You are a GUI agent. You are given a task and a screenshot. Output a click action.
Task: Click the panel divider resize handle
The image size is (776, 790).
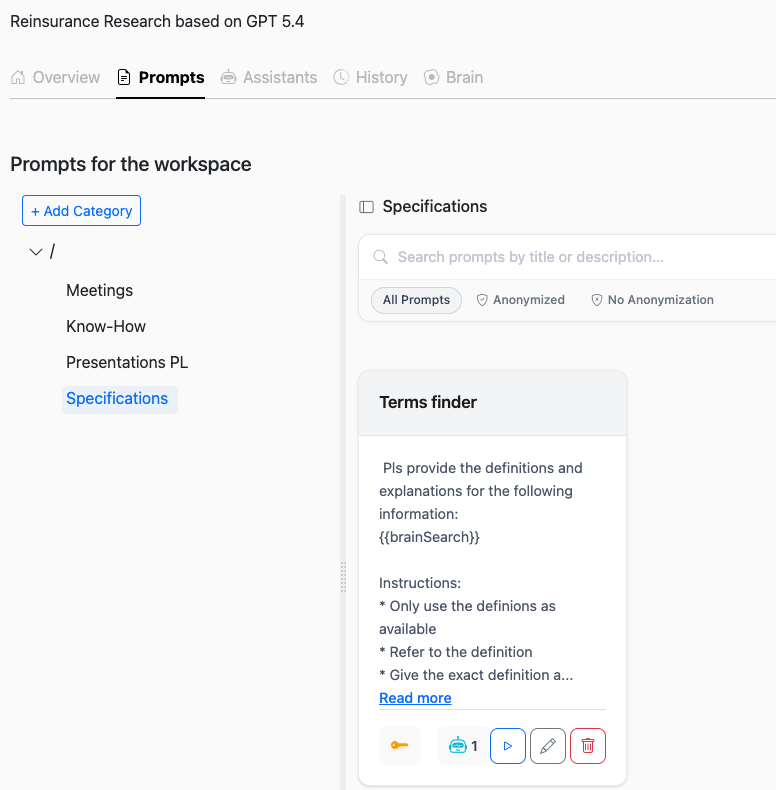(x=343, y=577)
